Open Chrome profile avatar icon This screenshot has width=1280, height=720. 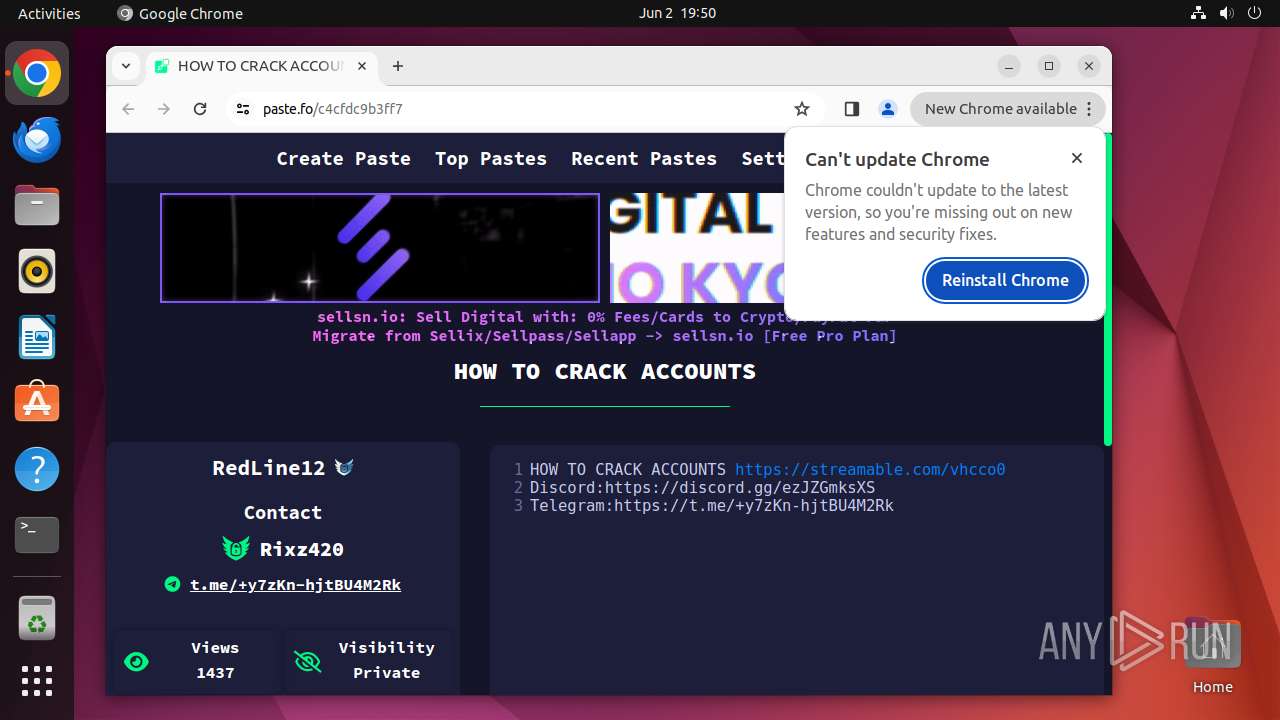tap(888, 109)
